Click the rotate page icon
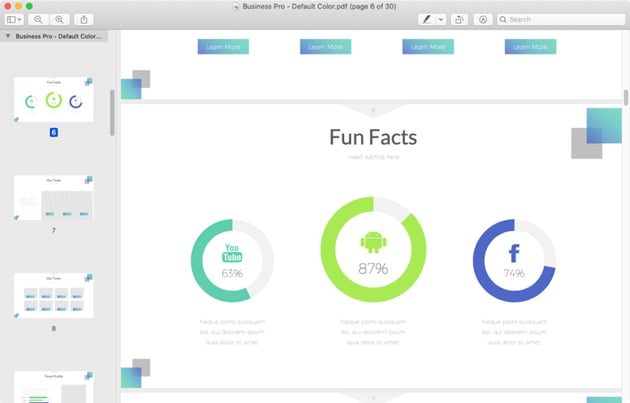This screenshot has height=403, width=630. (459, 19)
